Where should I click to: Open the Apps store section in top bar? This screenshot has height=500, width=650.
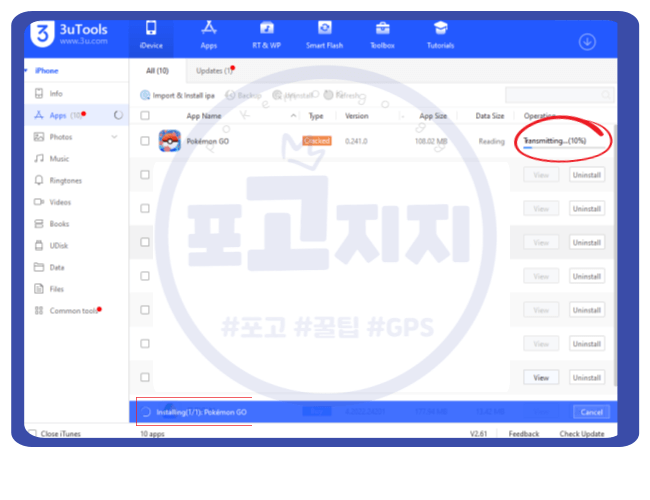tap(209, 35)
